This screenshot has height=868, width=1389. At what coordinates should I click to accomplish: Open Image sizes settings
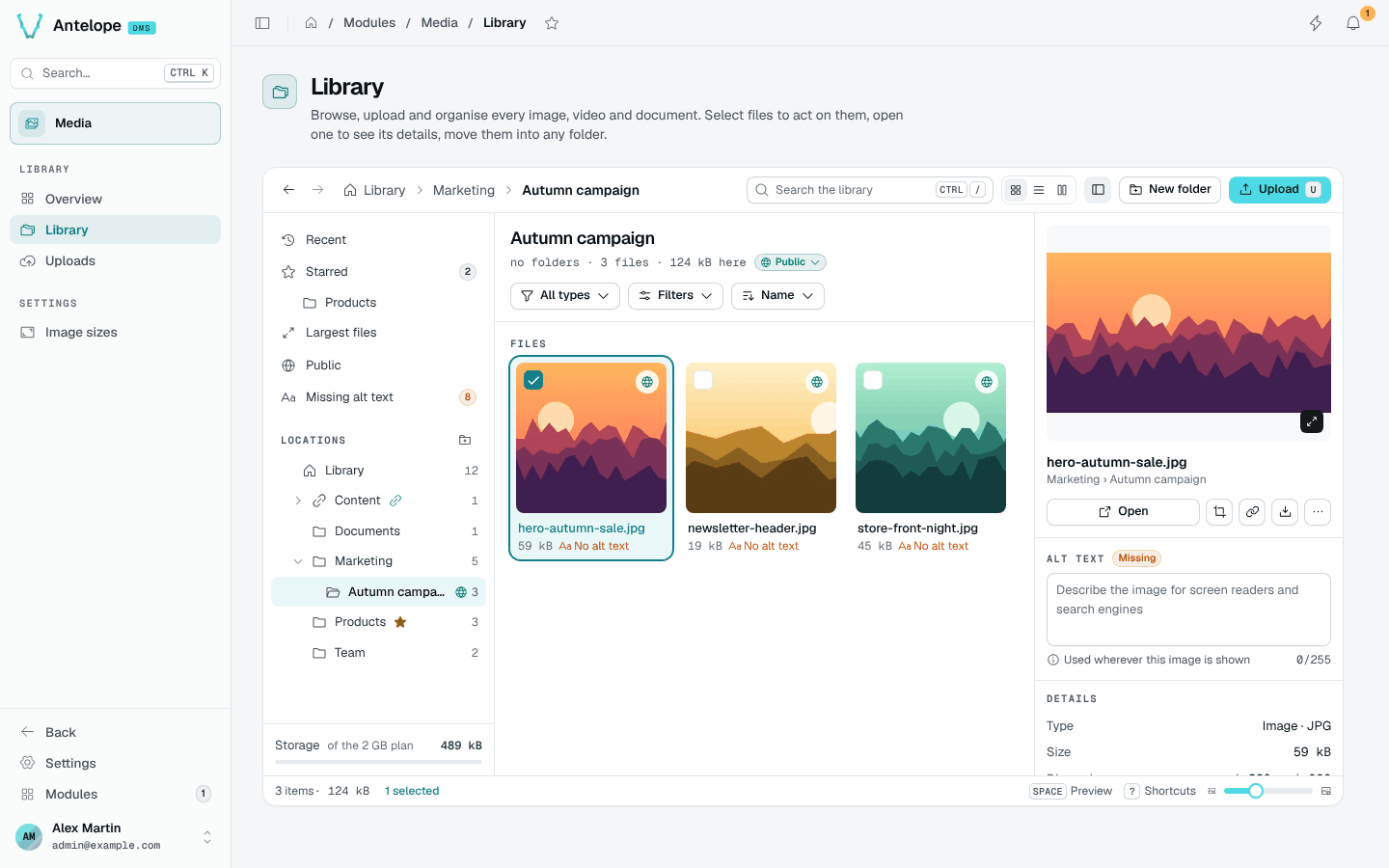click(116, 332)
